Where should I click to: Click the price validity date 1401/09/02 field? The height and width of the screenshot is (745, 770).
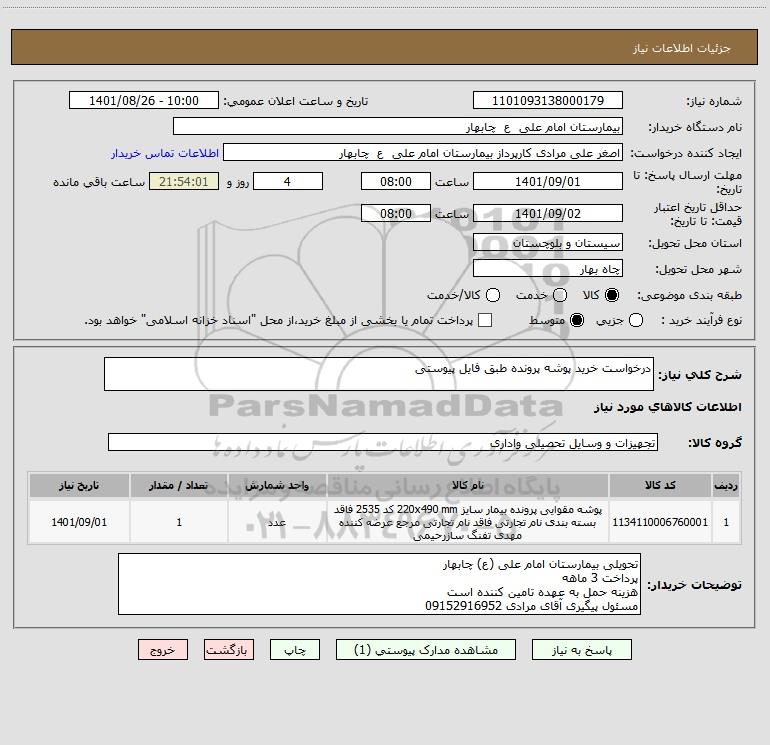point(548,213)
